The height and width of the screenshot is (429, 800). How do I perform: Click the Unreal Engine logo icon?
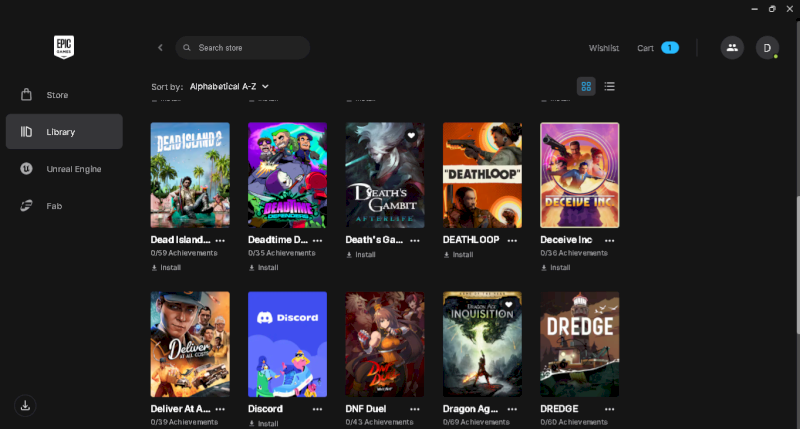point(26,168)
